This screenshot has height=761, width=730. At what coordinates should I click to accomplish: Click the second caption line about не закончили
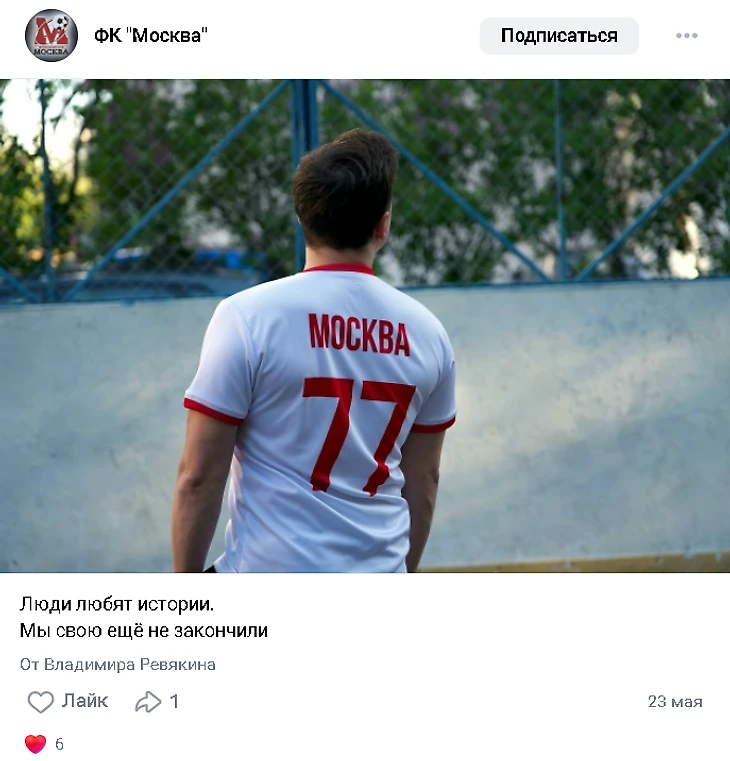click(144, 630)
